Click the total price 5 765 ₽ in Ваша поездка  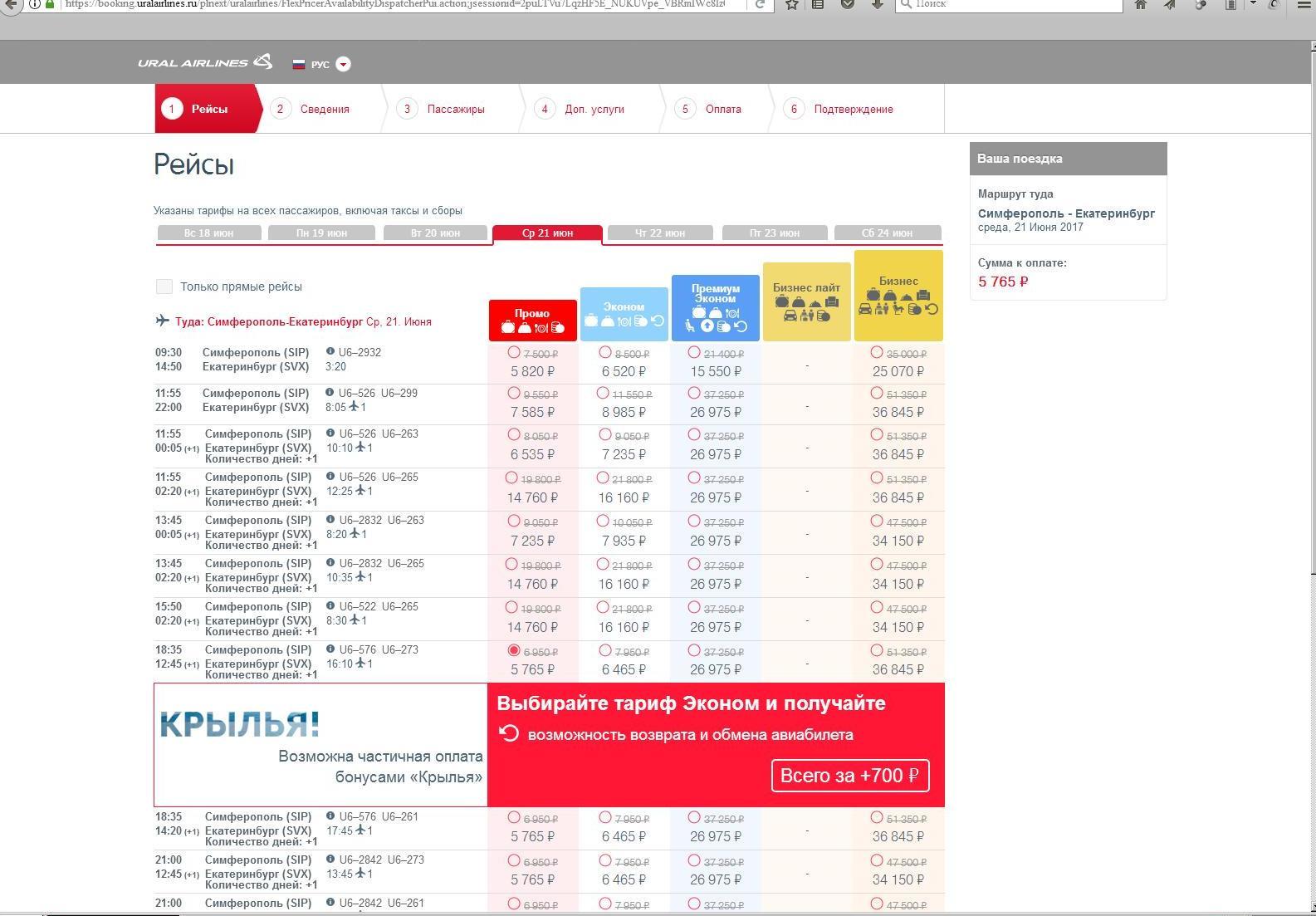(1003, 282)
